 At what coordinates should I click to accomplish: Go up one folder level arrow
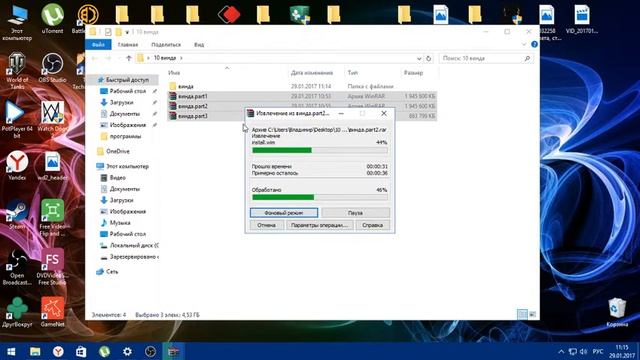[129, 58]
